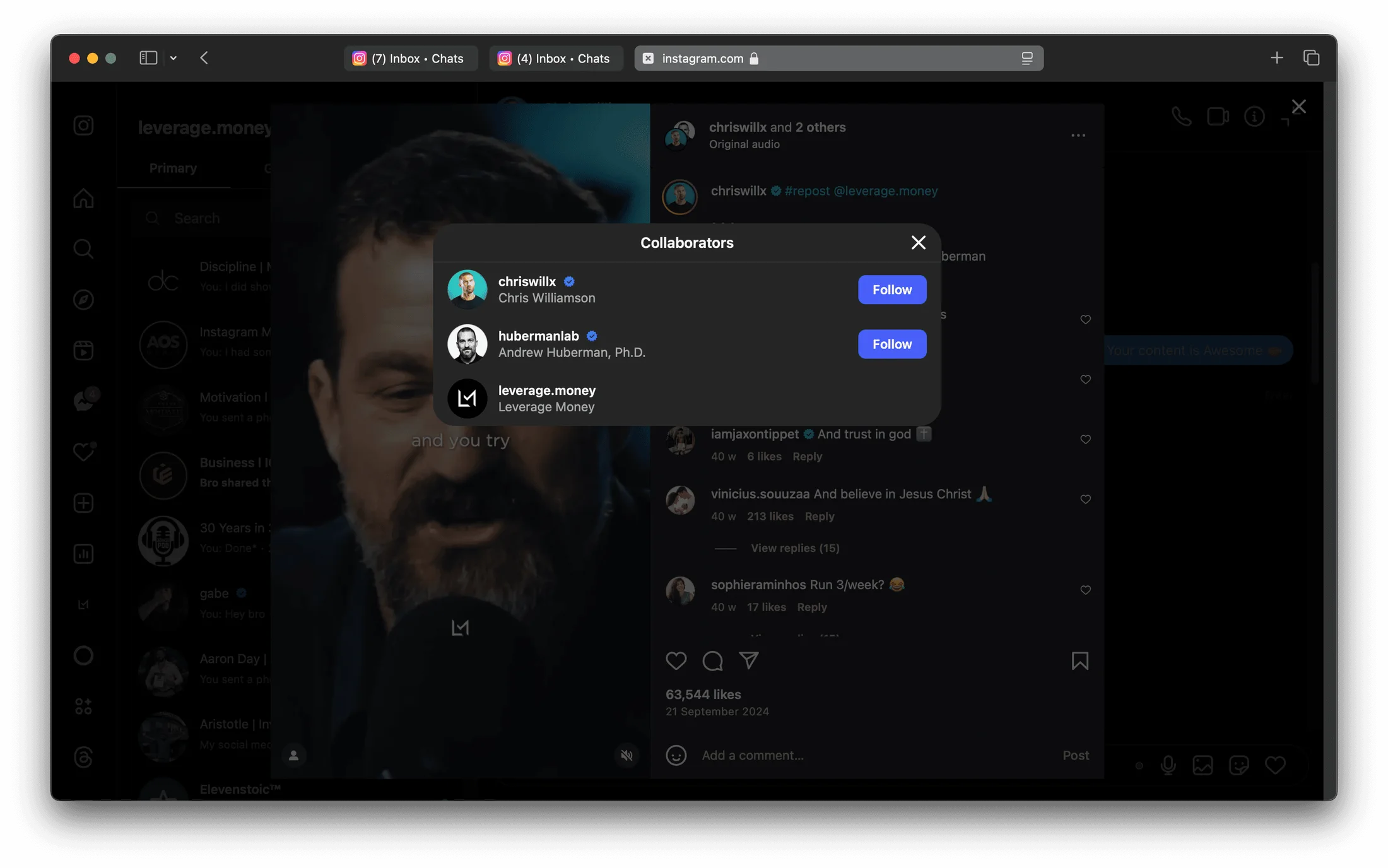1388x868 pixels.
Task: Open 'chriswillx and 2 others' collaborators
Action: pos(777,127)
